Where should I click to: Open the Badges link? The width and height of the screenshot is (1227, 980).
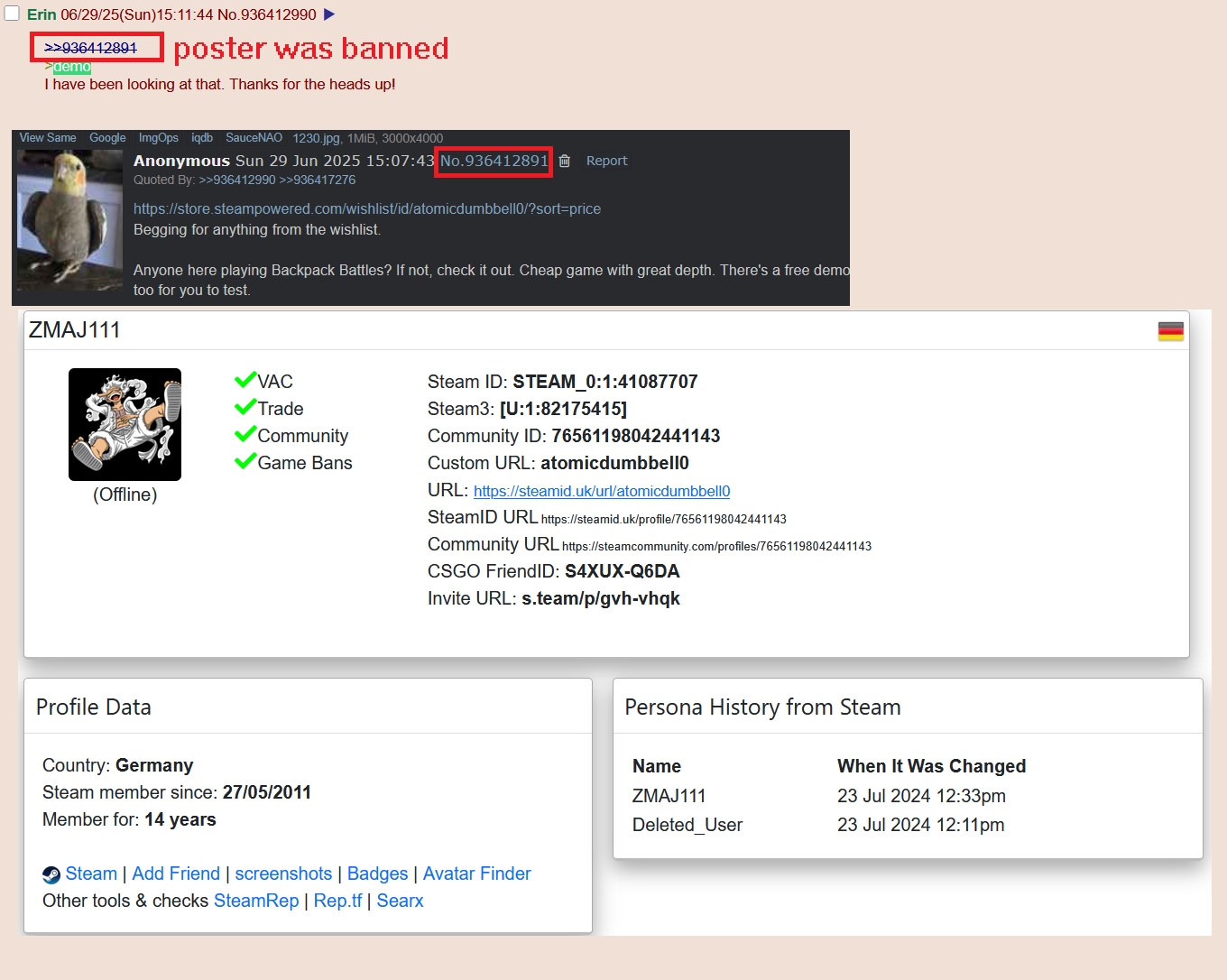click(377, 874)
